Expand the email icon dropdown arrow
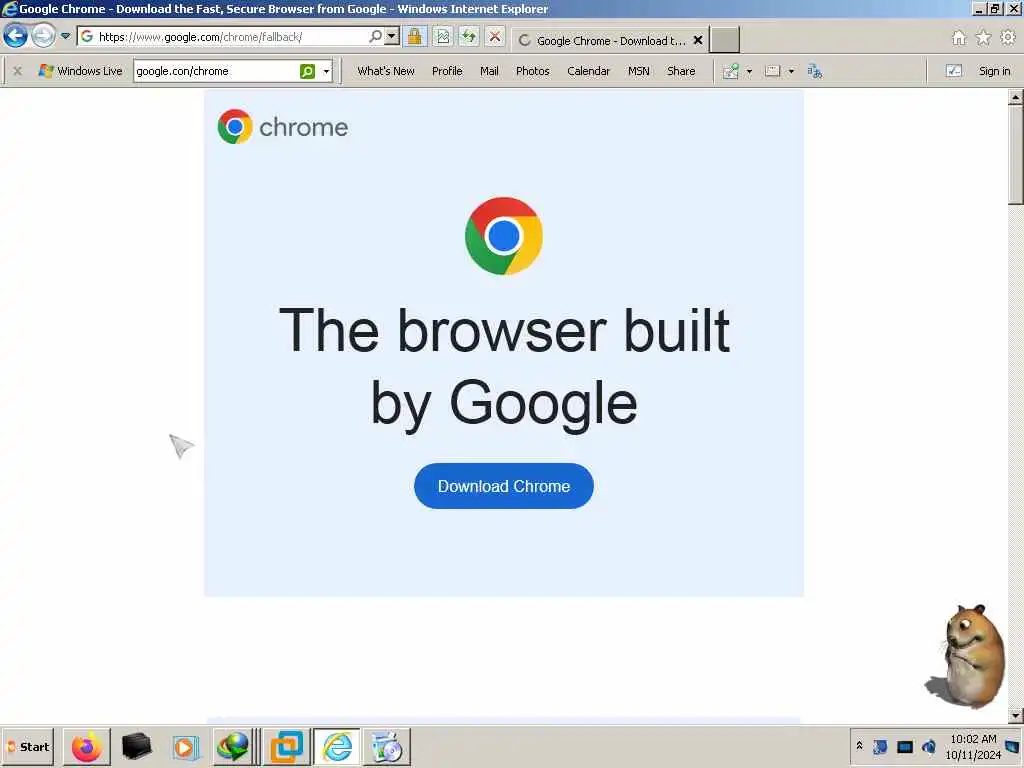The width and height of the screenshot is (1024, 768). pyautogui.click(x=791, y=71)
